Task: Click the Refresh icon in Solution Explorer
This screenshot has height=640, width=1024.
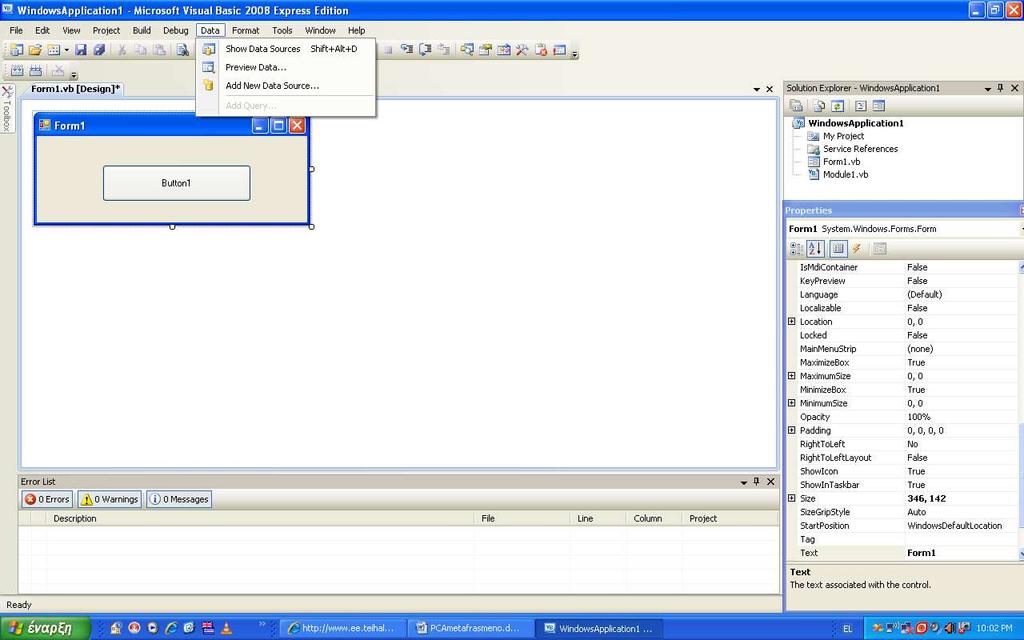Action: [x=838, y=106]
